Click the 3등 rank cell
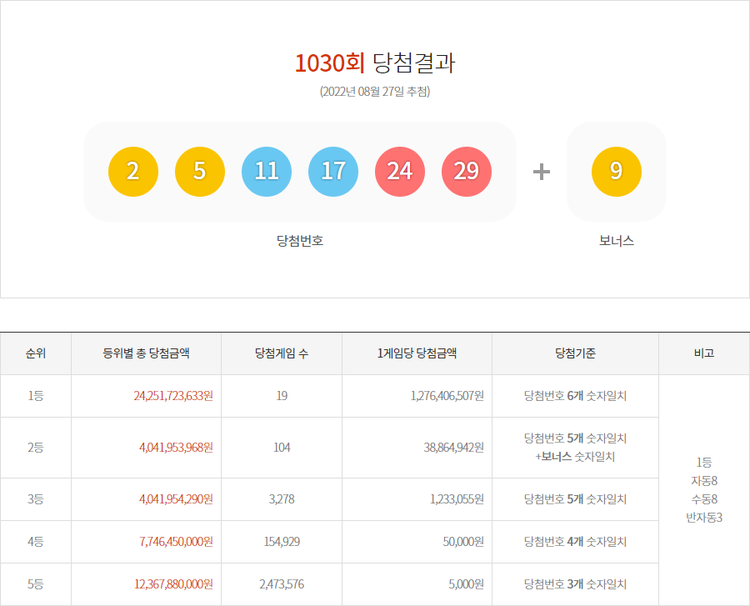The image size is (750, 606). (x=36, y=499)
